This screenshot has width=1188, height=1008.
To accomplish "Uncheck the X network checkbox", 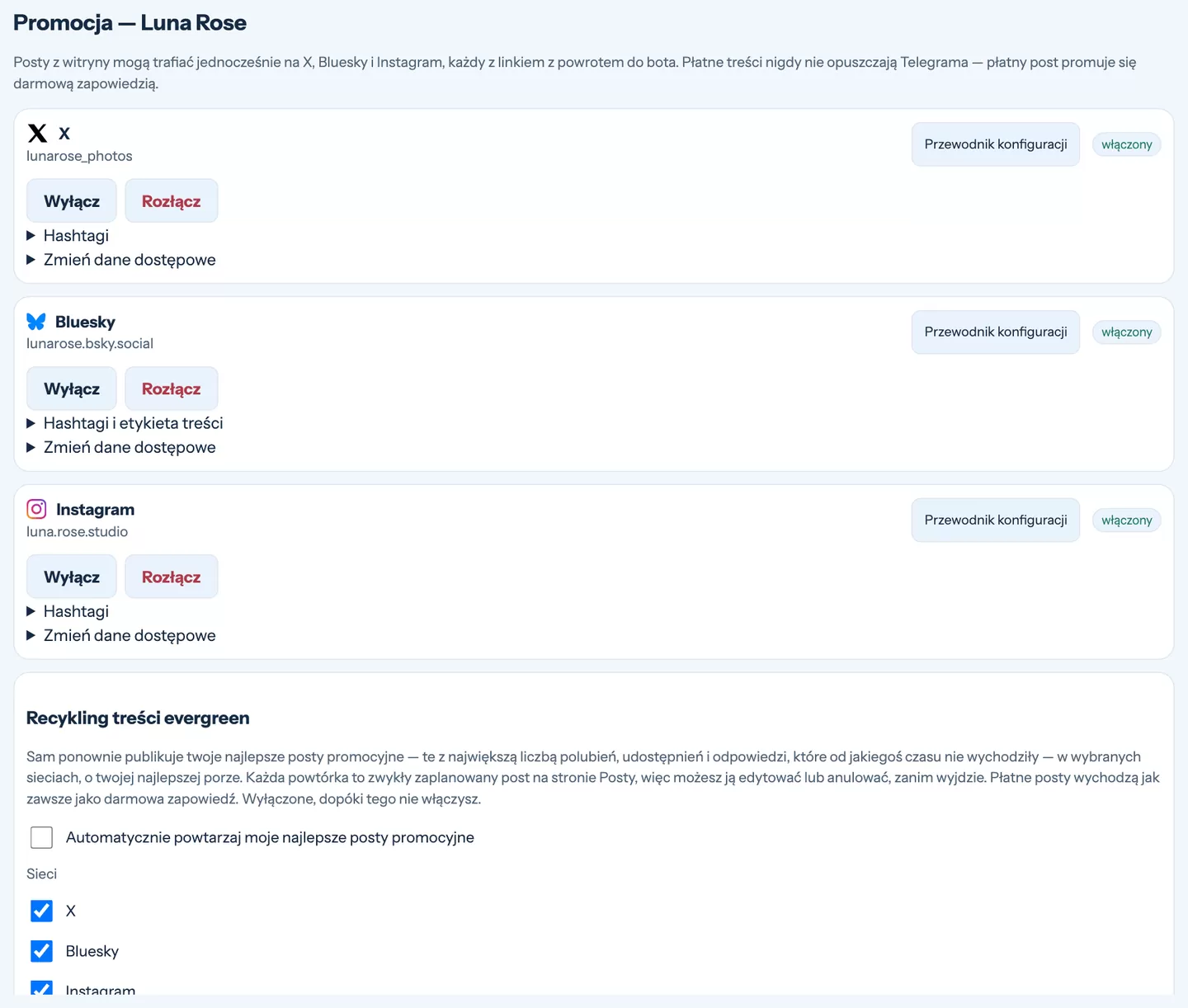I will pos(41,911).
